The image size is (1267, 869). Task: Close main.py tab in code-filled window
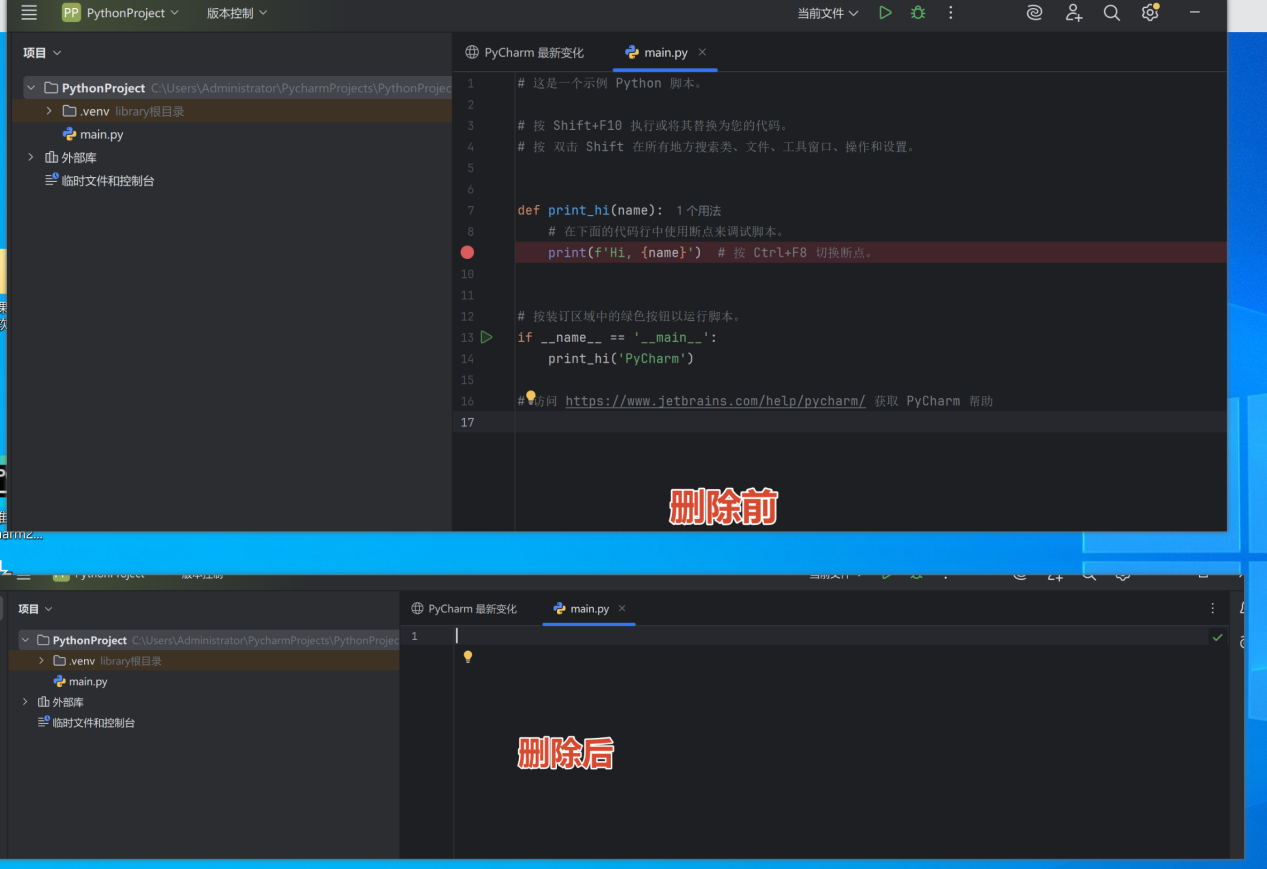pyautogui.click(x=702, y=52)
